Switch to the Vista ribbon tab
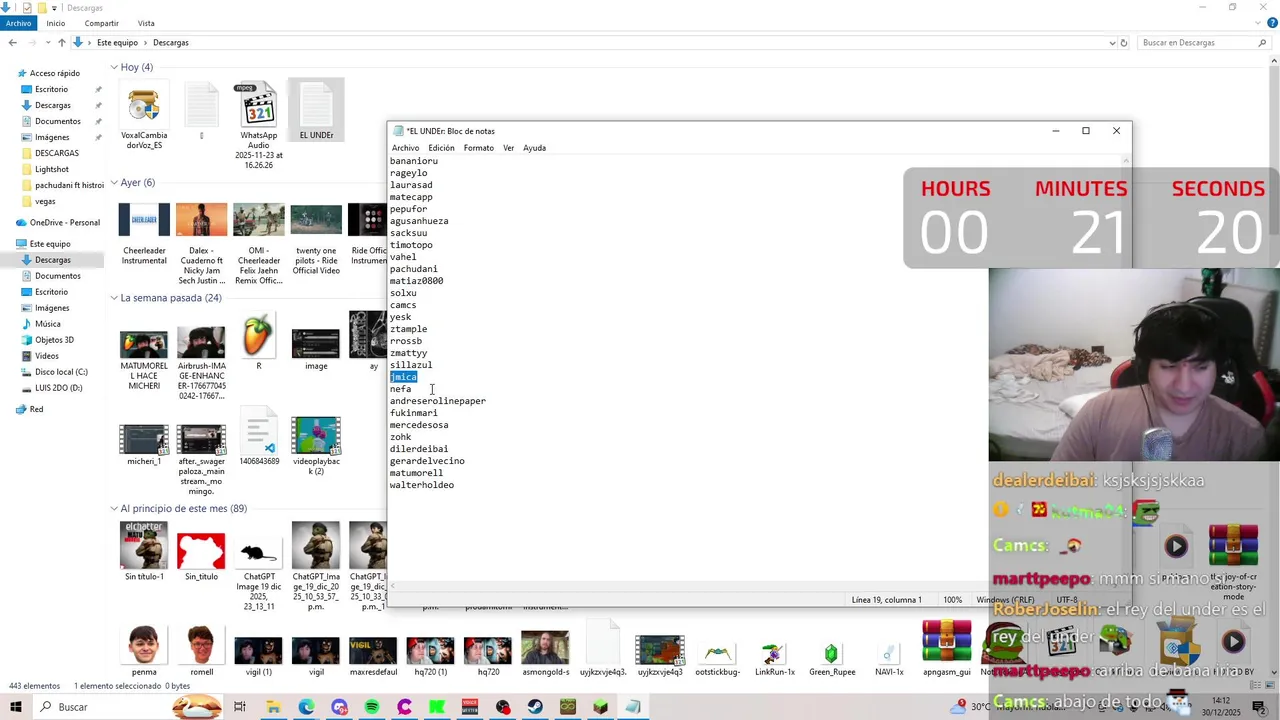Screen dimensions: 1280x720 pyautogui.click(x=146, y=23)
